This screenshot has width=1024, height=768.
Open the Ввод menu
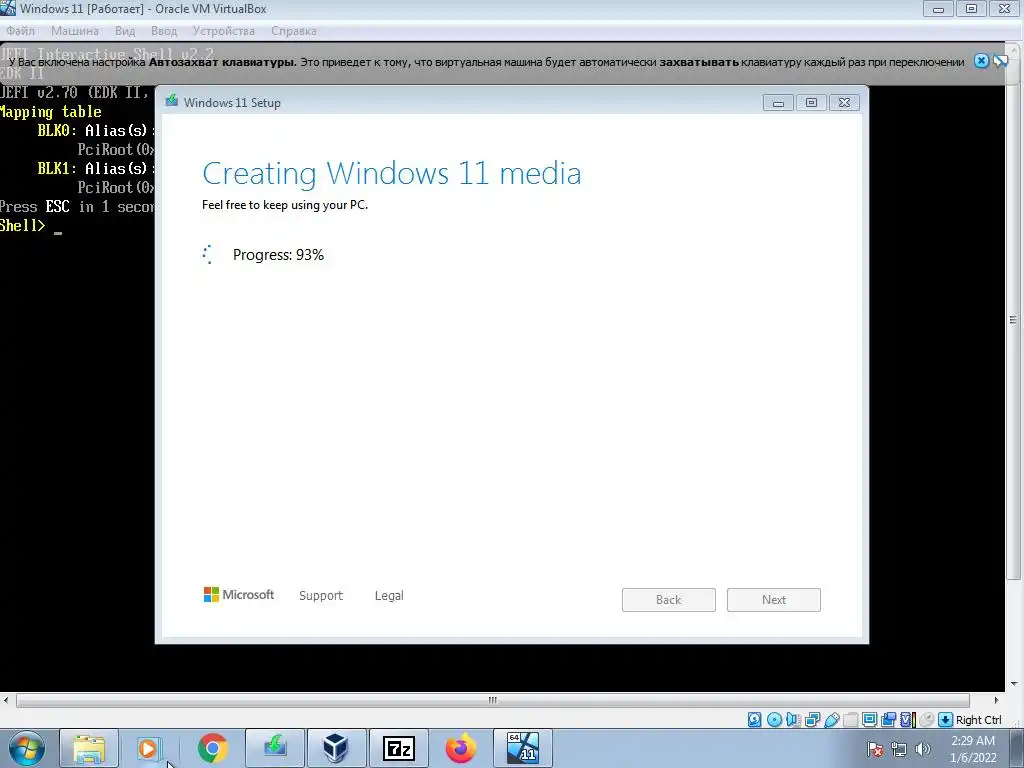click(164, 31)
